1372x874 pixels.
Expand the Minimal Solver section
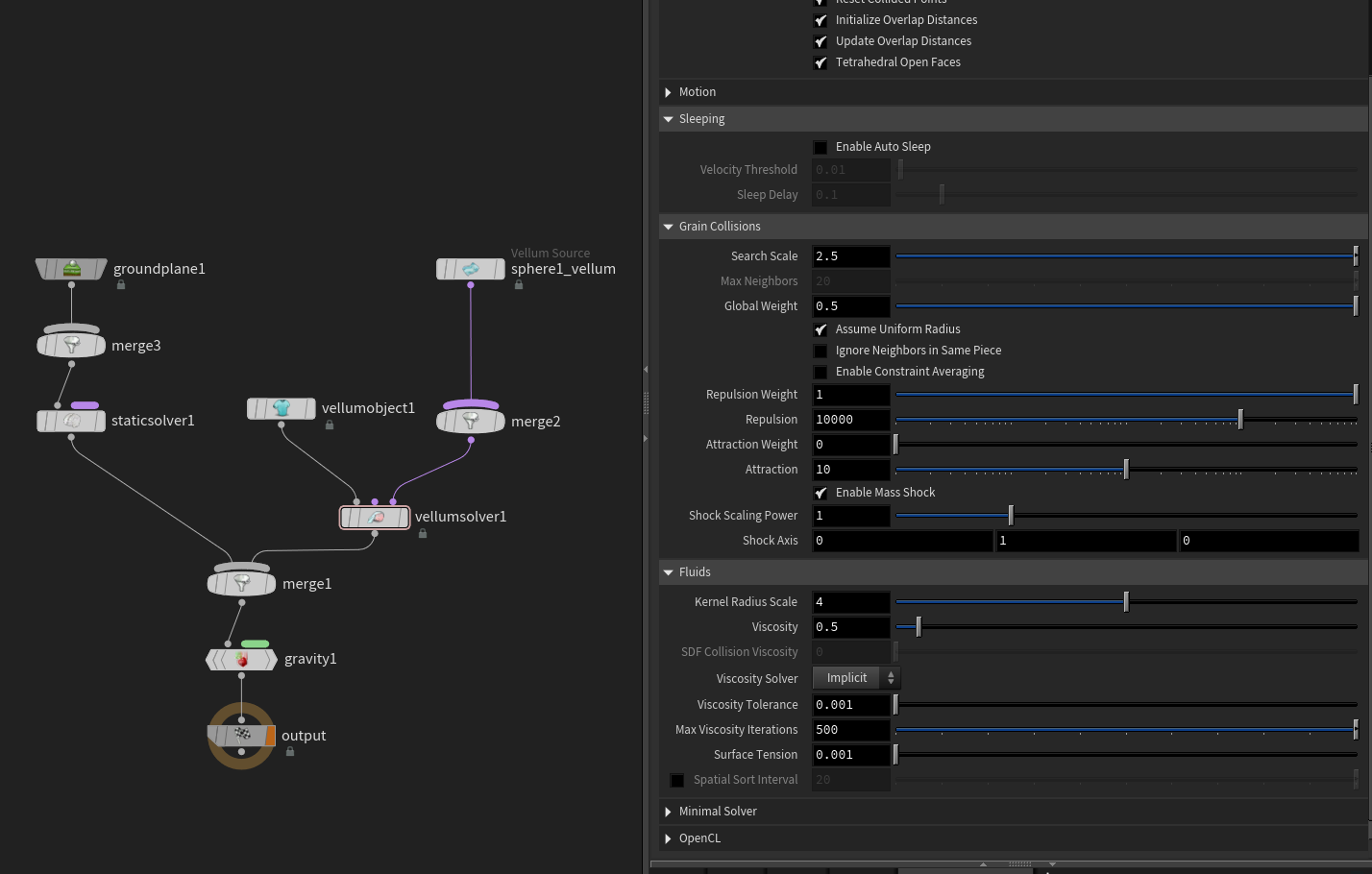pos(668,812)
